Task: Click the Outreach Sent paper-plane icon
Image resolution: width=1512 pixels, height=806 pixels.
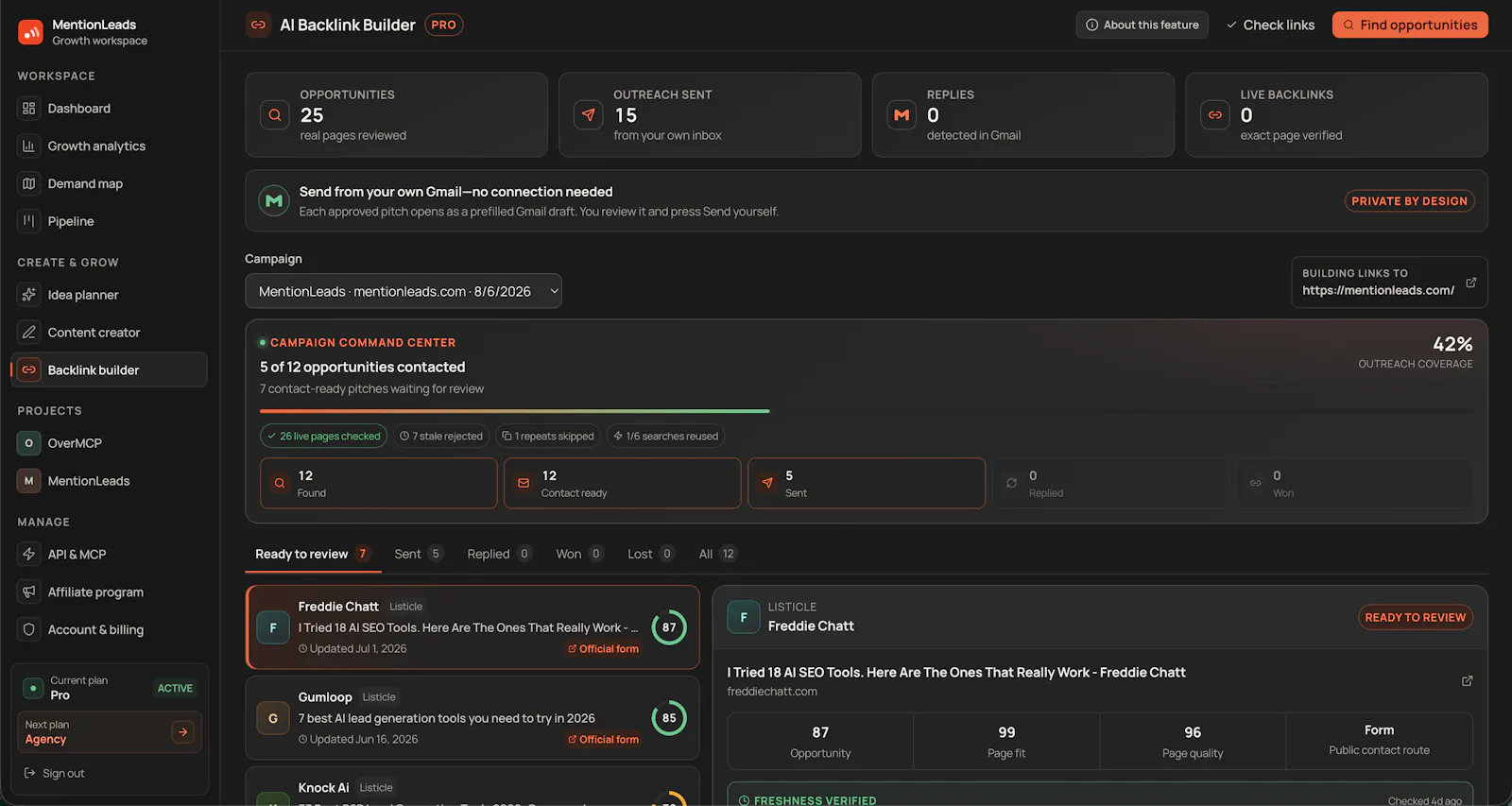Action: click(x=589, y=115)
